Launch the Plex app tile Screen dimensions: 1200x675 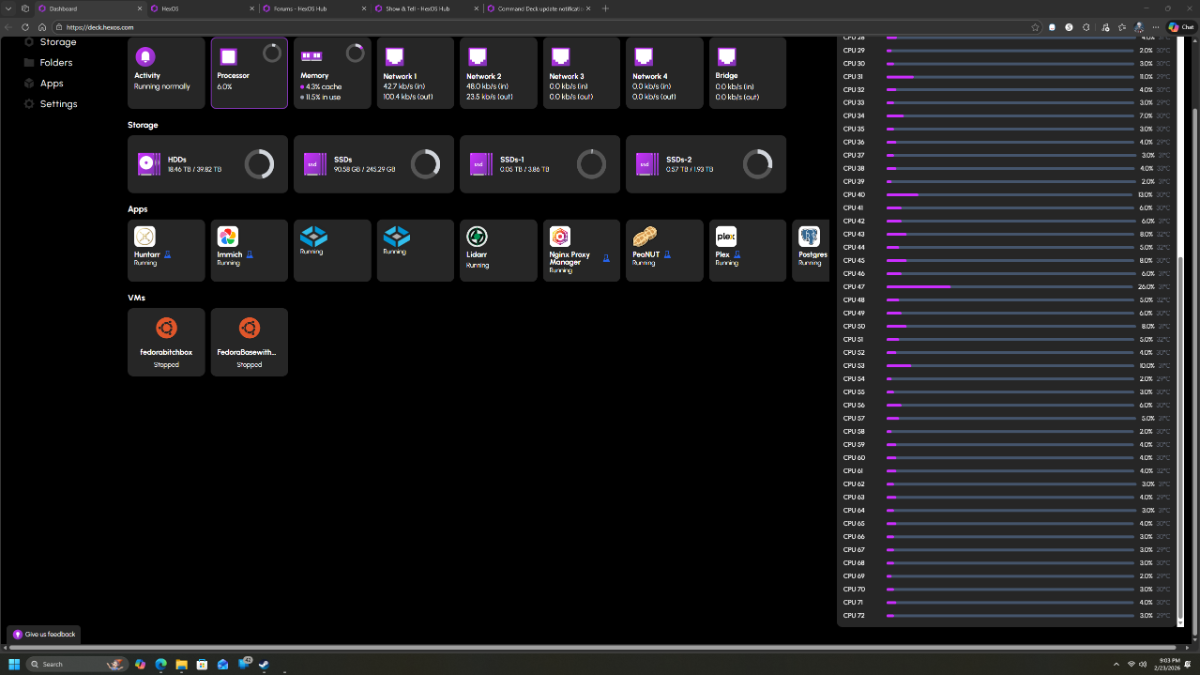coord(747,250)
